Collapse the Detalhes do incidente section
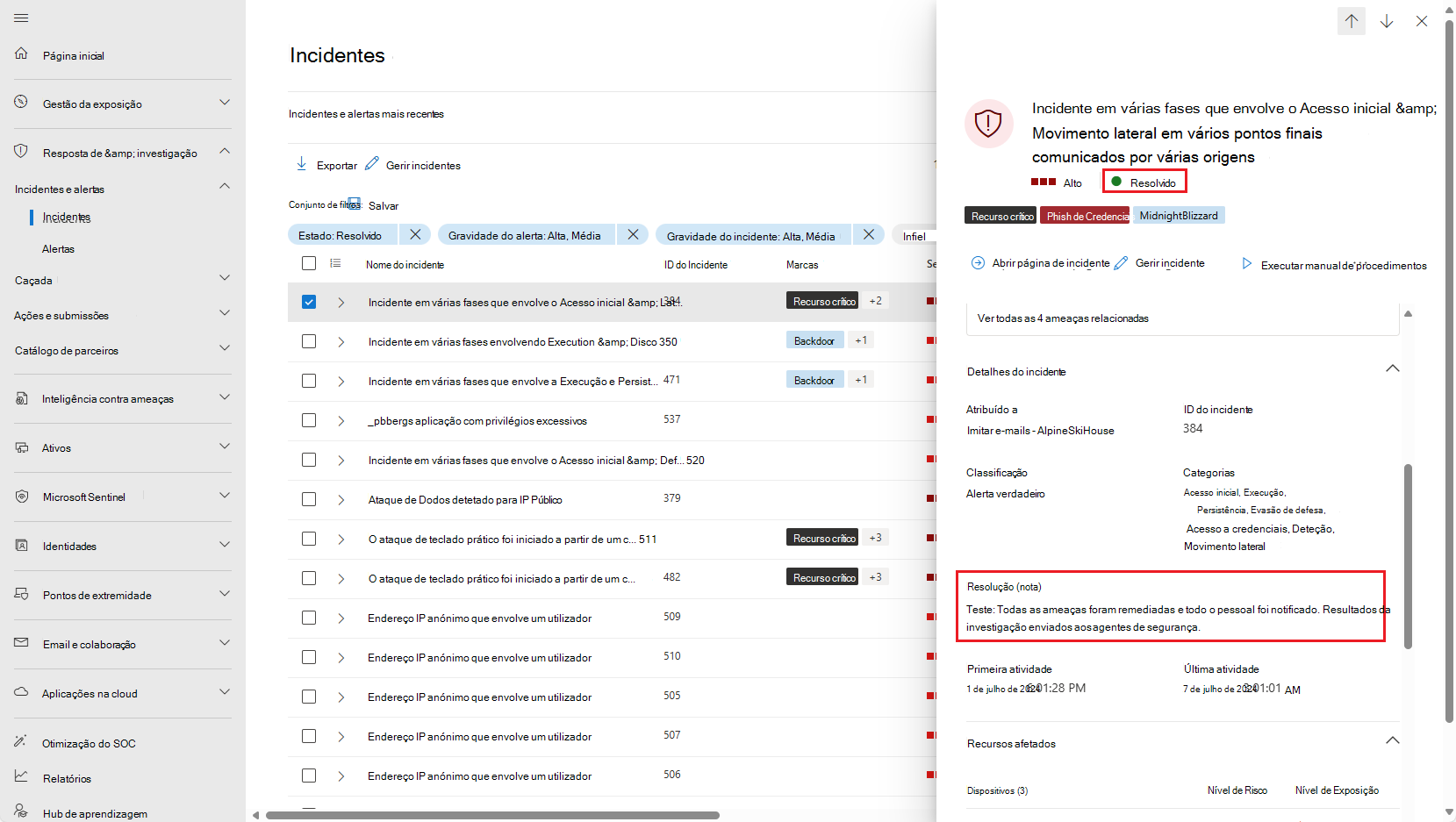1456x822 pixels. click(1392, 368)
